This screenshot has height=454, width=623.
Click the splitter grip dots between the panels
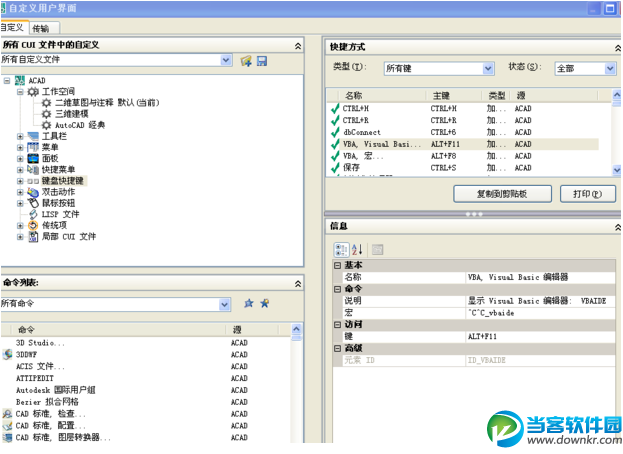474,214
